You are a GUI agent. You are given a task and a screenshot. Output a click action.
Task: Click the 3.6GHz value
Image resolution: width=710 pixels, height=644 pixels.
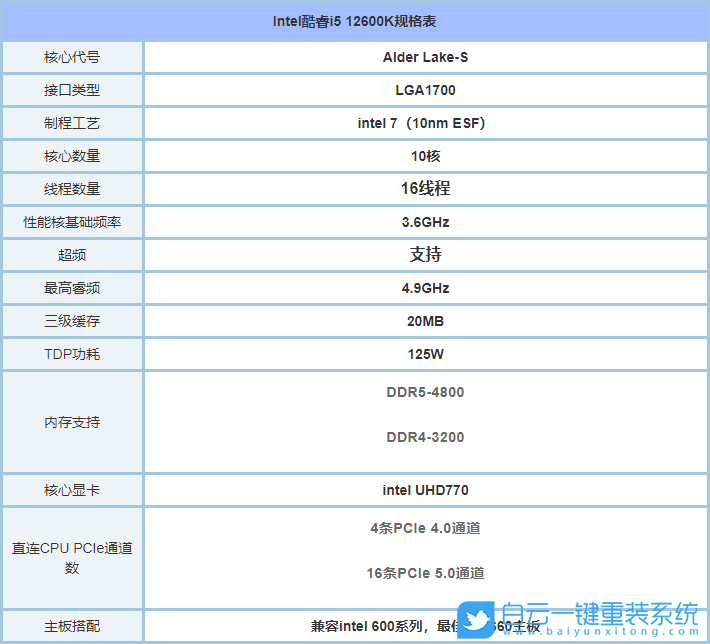[x=425, y=222]
